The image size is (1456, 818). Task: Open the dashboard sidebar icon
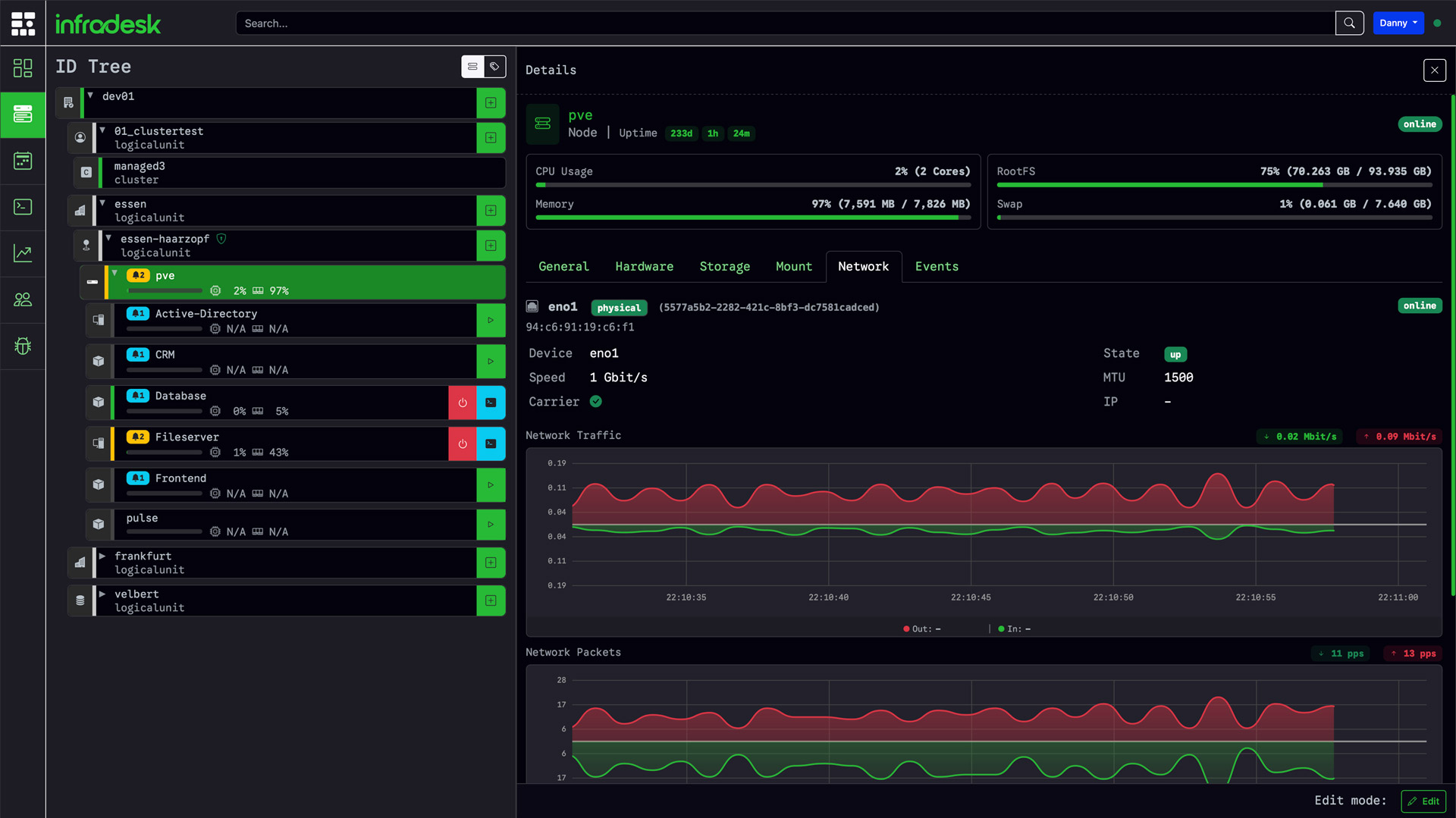[23, 68]
